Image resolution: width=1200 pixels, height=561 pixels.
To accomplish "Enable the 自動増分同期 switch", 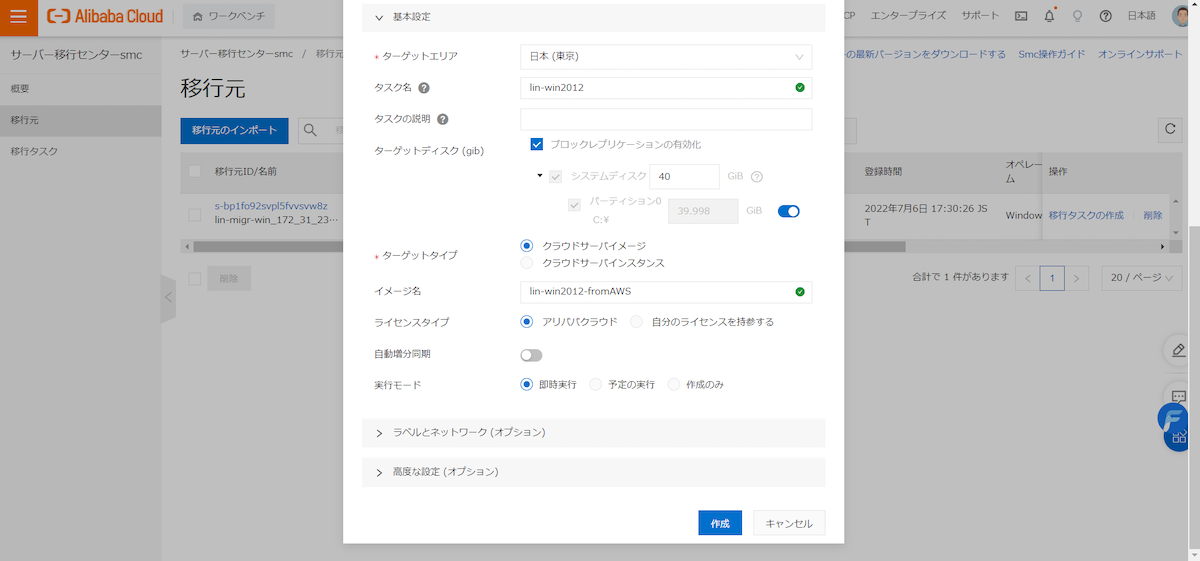I will [x=531, y=355].
